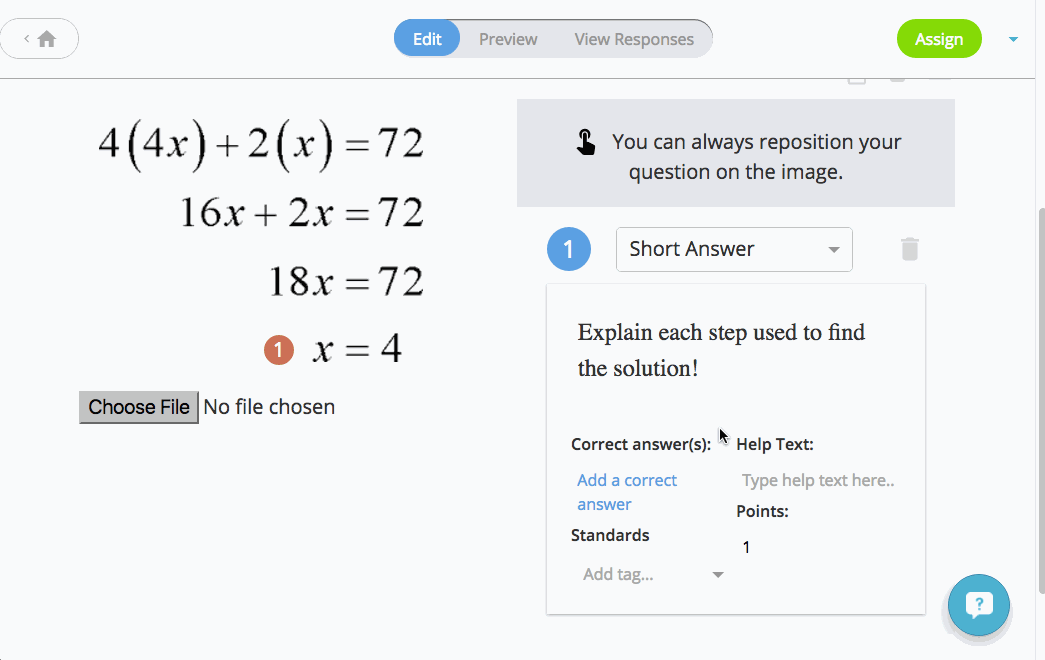Image resolution: width=1045 pixels, height=660 pixels.
Task: Click the question text Explain each step
Action: (721, 350)
